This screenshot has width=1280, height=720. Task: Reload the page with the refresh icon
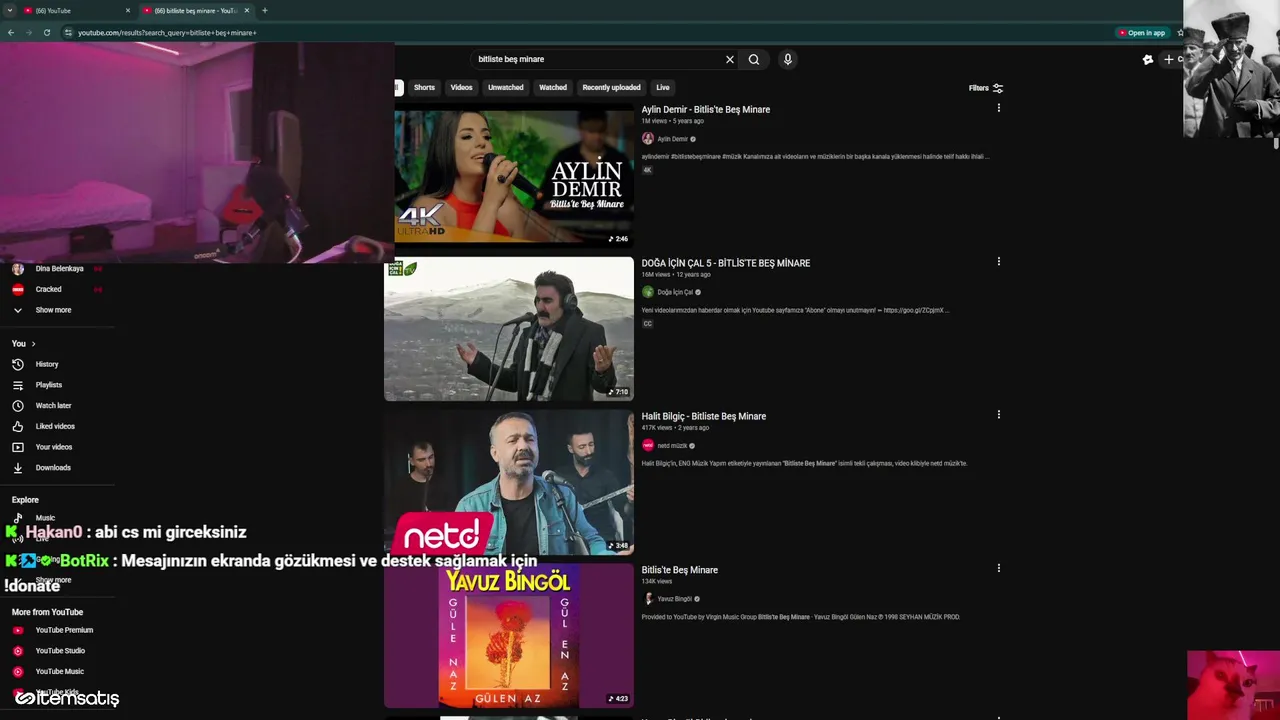click(x=46, y=32)
